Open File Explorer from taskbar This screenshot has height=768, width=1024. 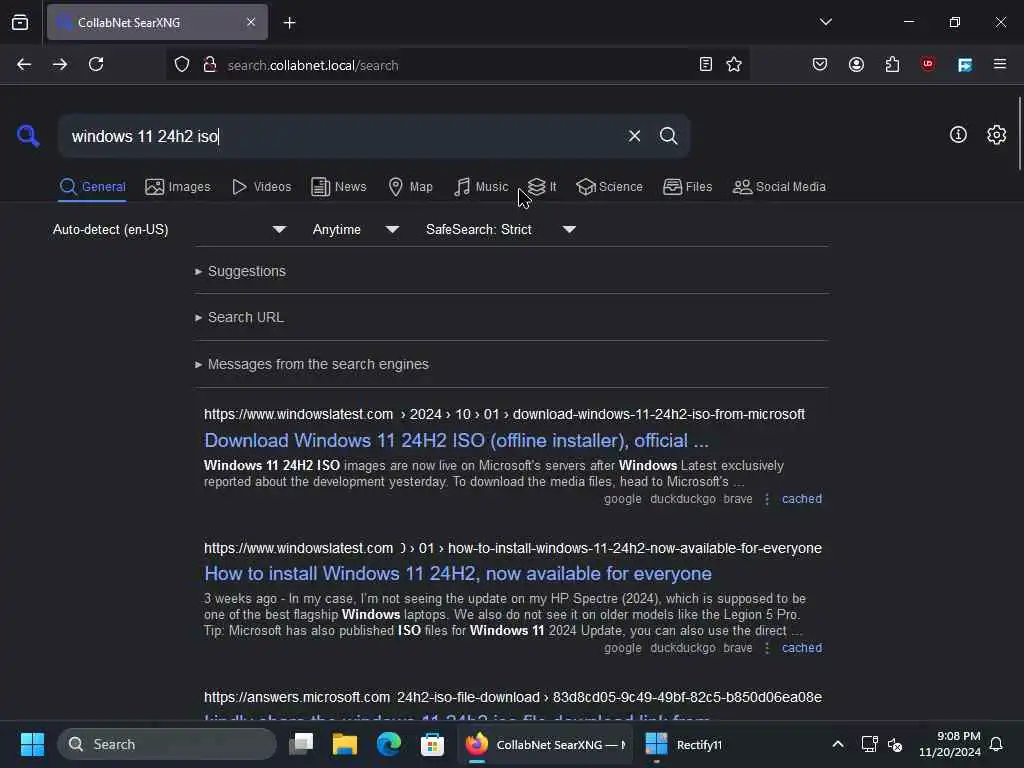pyautogui.click(x=345, y=744)
